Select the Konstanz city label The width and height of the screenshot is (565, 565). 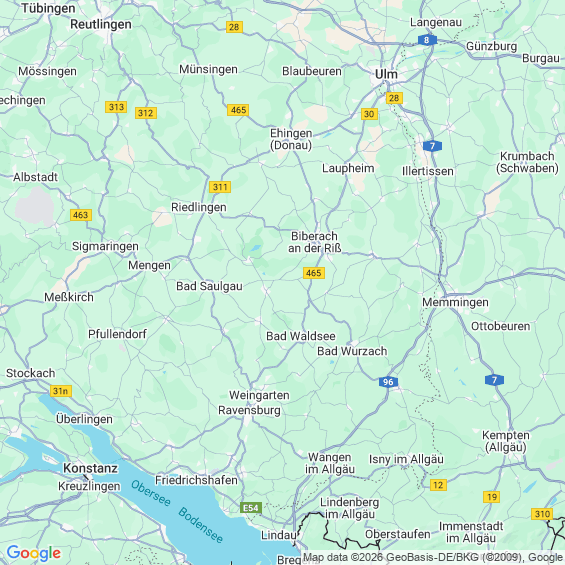90,468
